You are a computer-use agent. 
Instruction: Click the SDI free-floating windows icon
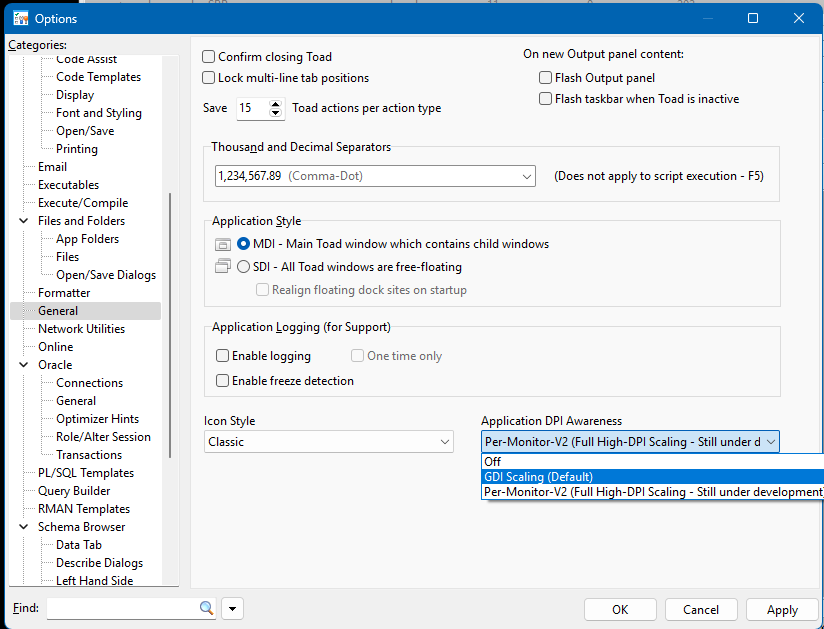[x=223, y=266]
